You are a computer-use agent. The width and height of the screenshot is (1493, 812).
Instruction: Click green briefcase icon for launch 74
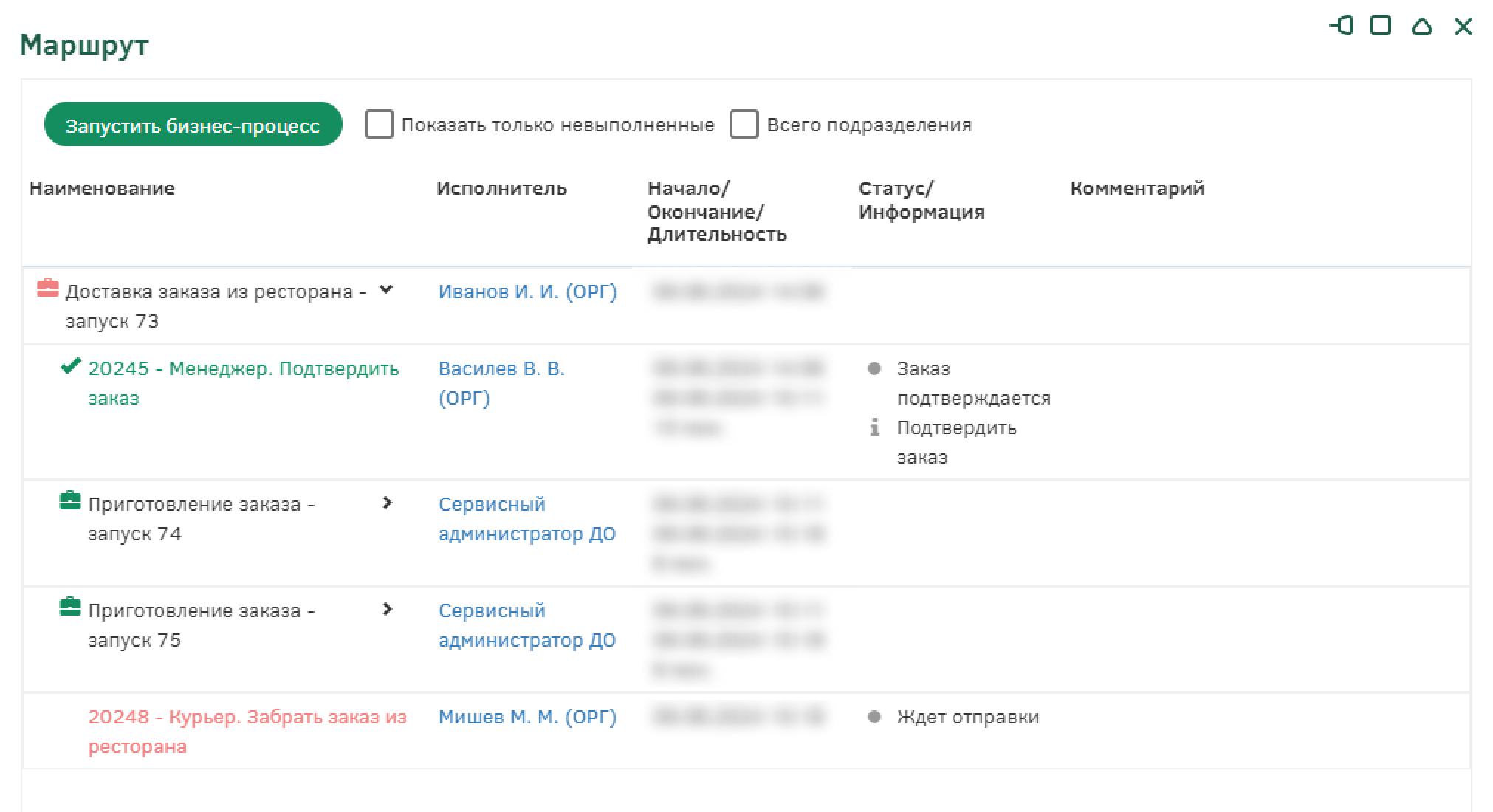point(69,502)
